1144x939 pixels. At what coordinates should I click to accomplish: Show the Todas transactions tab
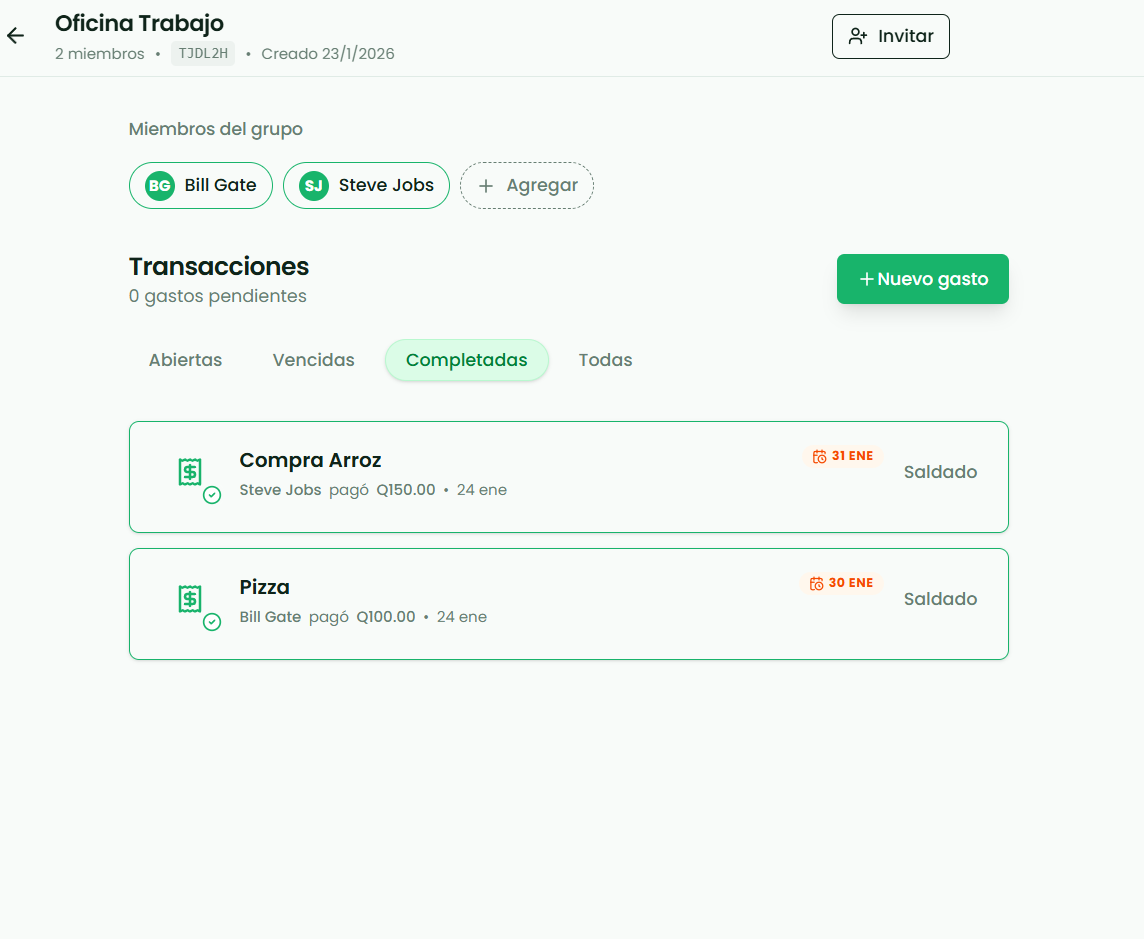605,360
